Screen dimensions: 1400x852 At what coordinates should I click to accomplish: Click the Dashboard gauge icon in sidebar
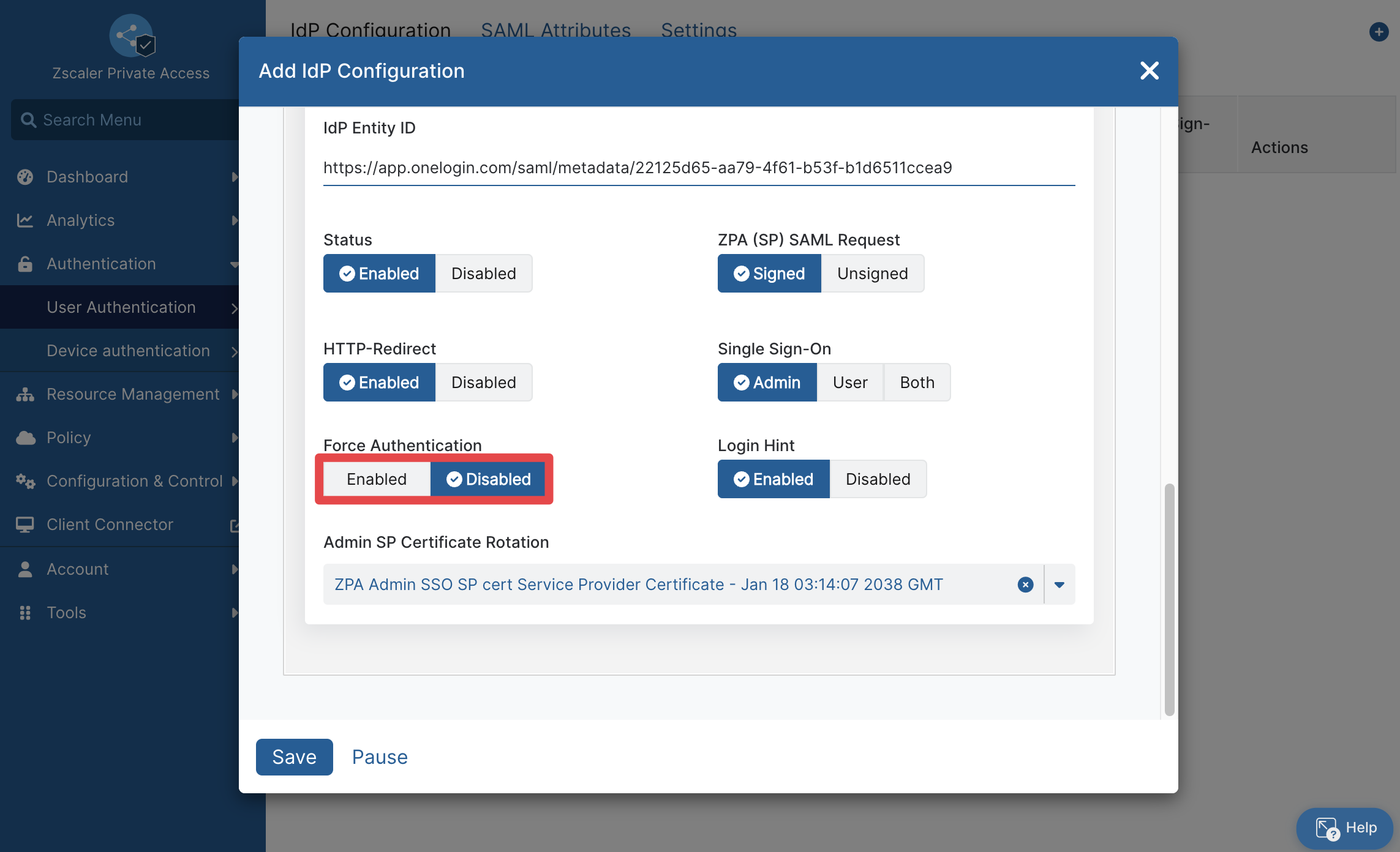[x=25, y=177]
